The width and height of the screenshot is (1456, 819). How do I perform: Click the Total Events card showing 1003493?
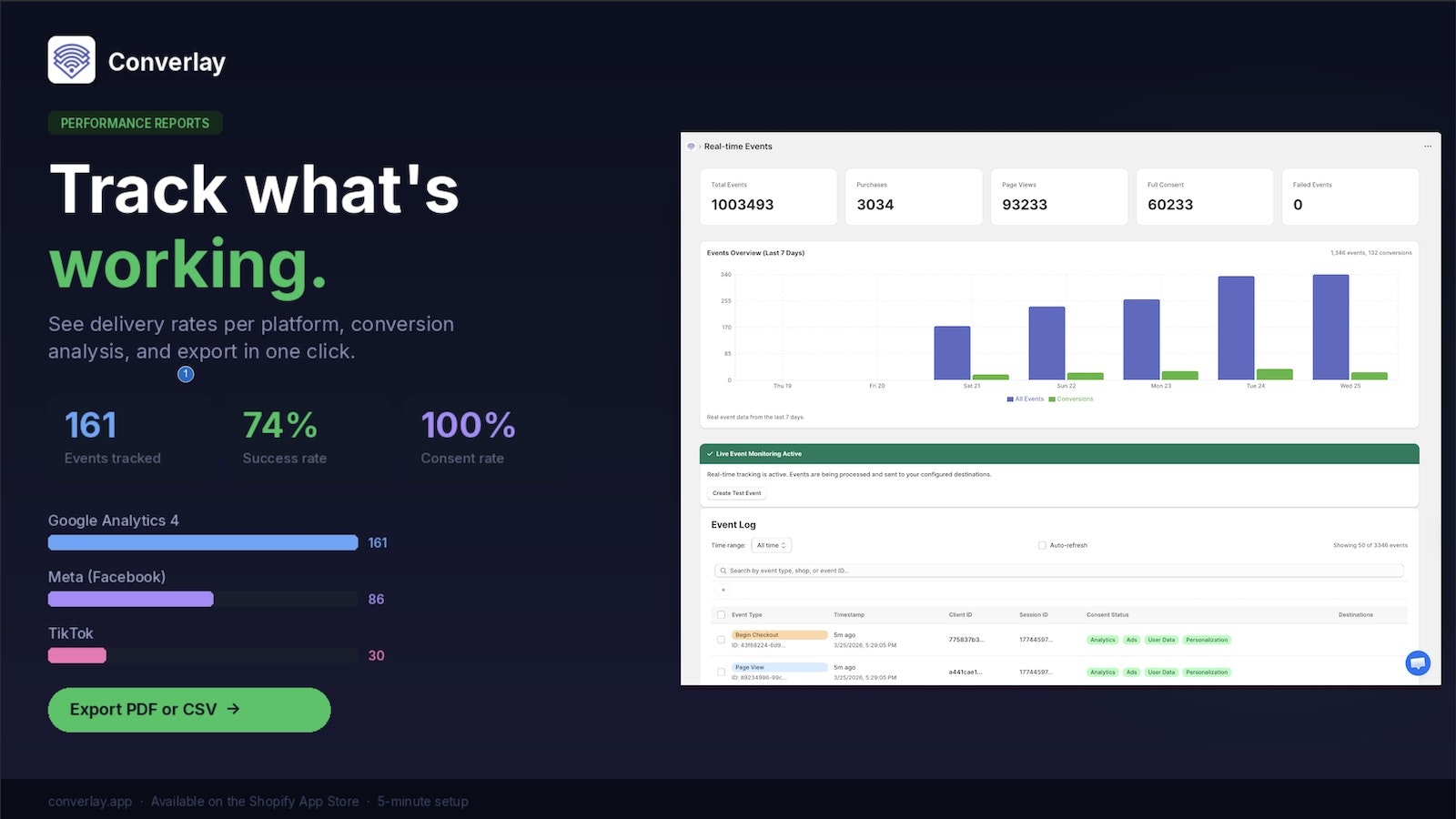pos(768,197)
